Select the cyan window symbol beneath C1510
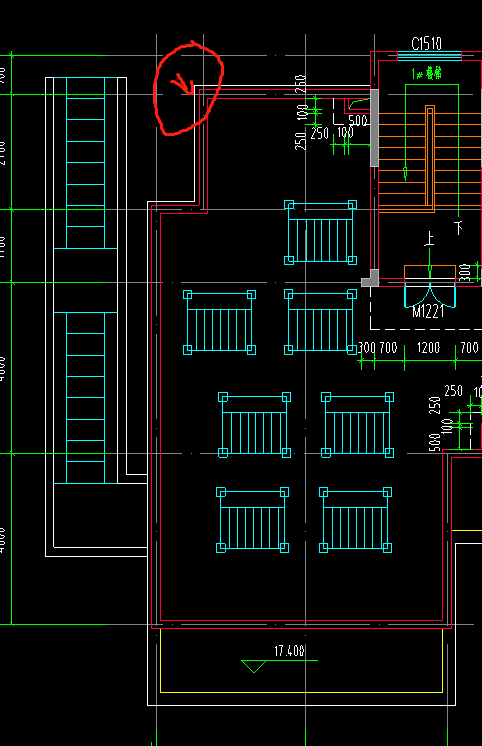 (x=429, y=56)
